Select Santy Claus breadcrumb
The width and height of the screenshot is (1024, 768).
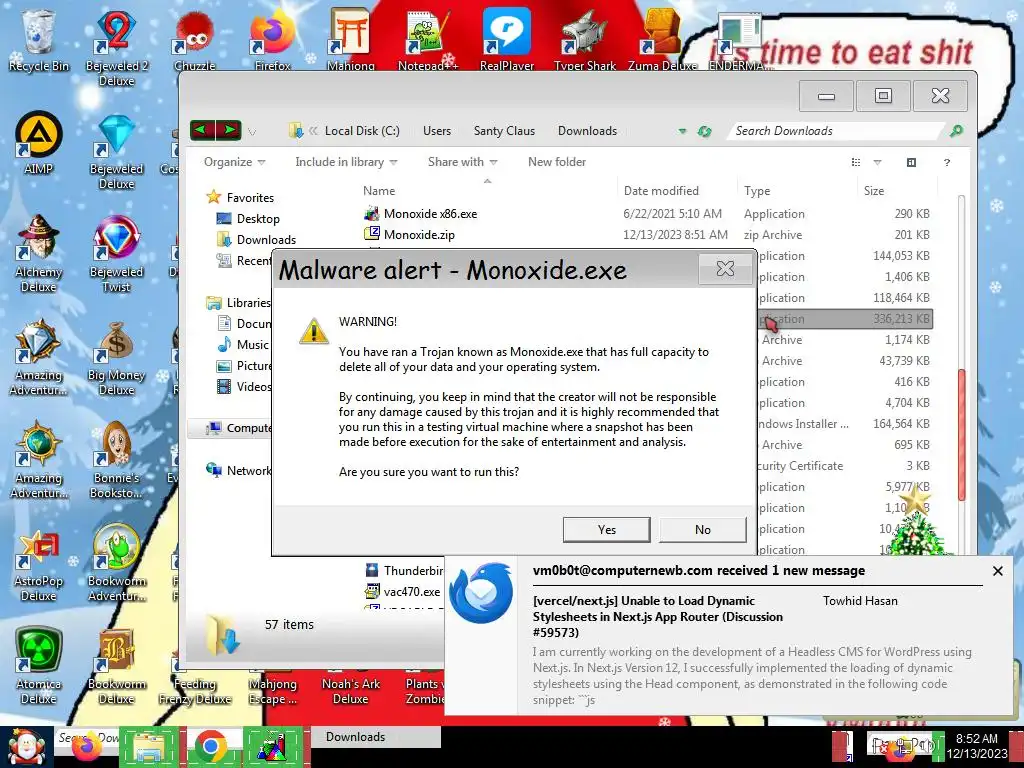tap(504, 131)
